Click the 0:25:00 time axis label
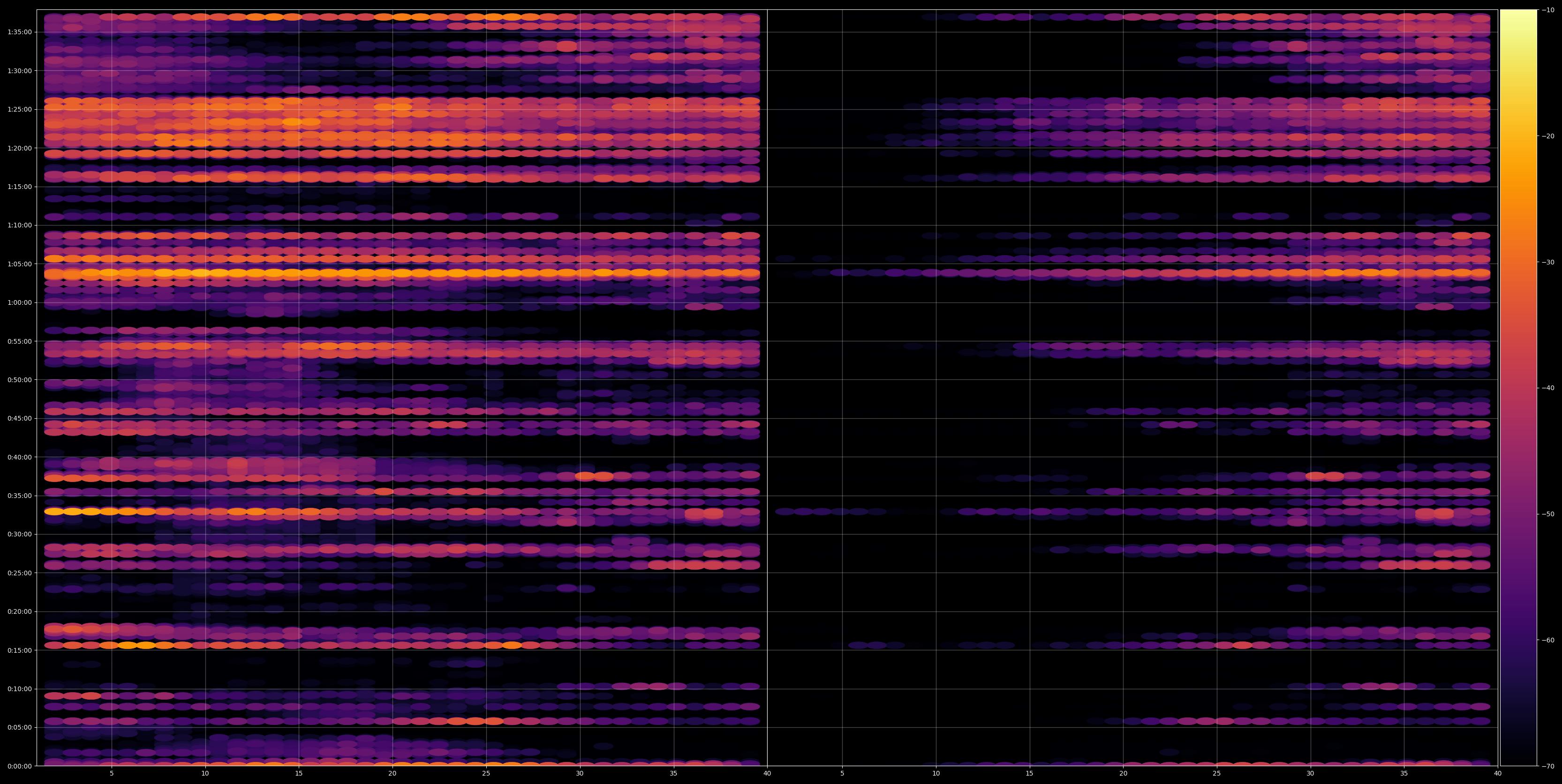Image resolution: width=1562 pixels, height=784 pixels. point(19,573)
